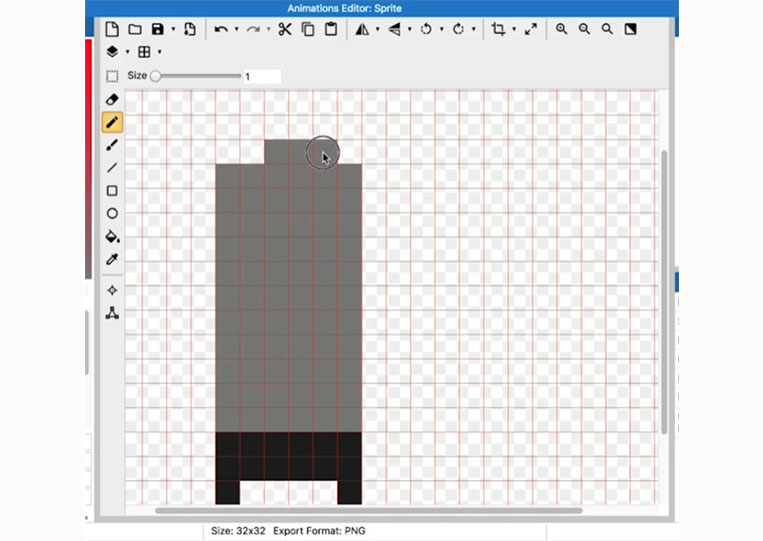Image resolution: width=763 pixels, height=541 pixels.
Task: Select the Eraser tool
Action: coord(112,100)
